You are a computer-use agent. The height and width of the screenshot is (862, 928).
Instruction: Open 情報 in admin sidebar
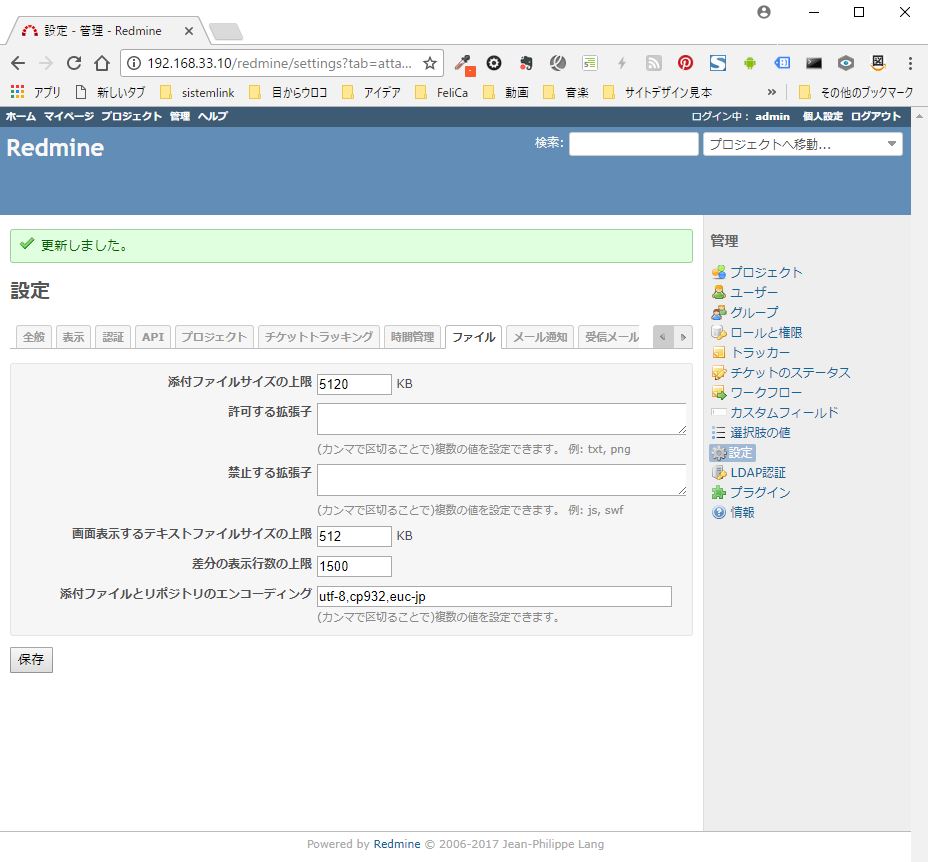[x=742, y=513]
